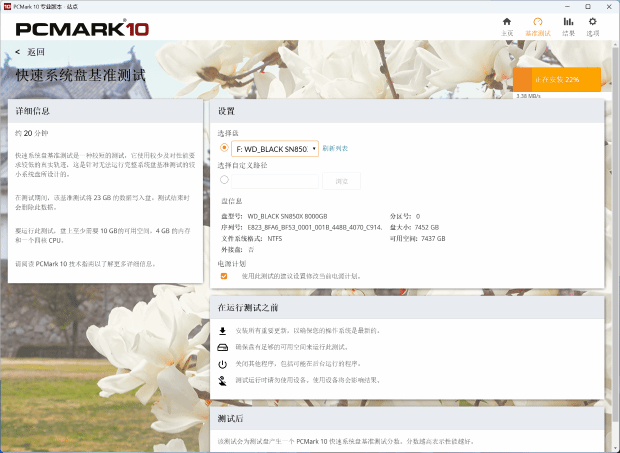
Task: Click the disk model WD_BLACK SN850X 8000GB
Action: tap(287, 216)
